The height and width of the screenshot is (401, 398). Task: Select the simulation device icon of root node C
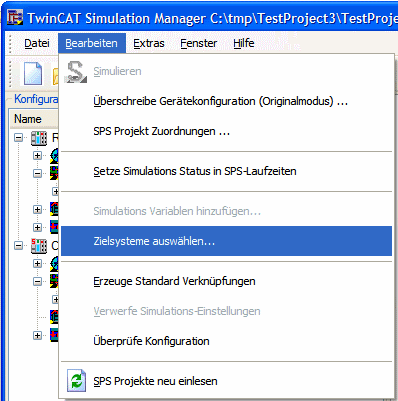pos(39,246)
